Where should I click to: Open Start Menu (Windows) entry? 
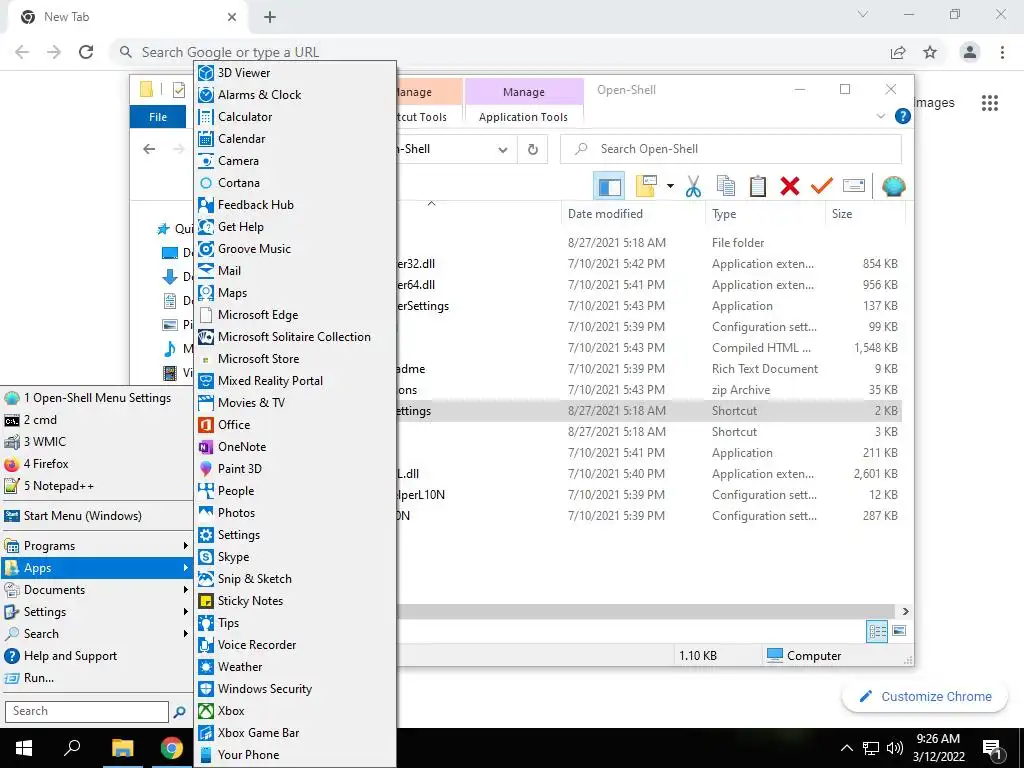96,516
